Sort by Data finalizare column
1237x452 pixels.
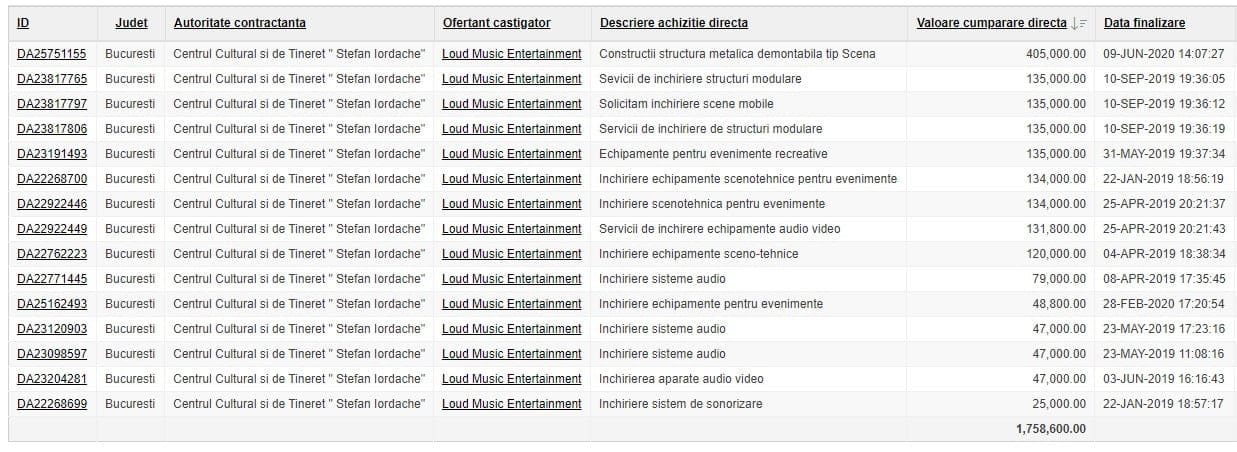(x=1144, y=23)
